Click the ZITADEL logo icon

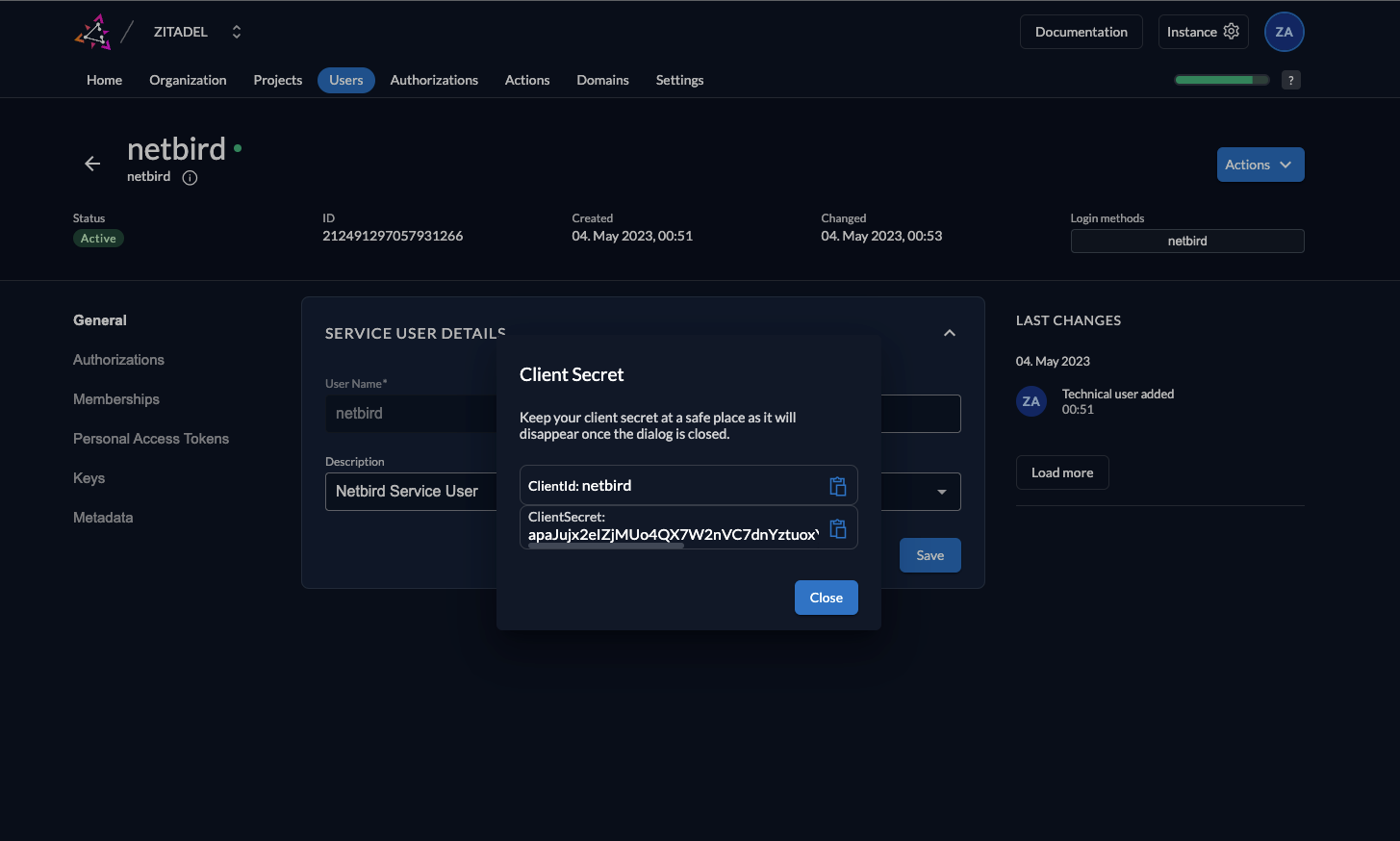[93, 32]
